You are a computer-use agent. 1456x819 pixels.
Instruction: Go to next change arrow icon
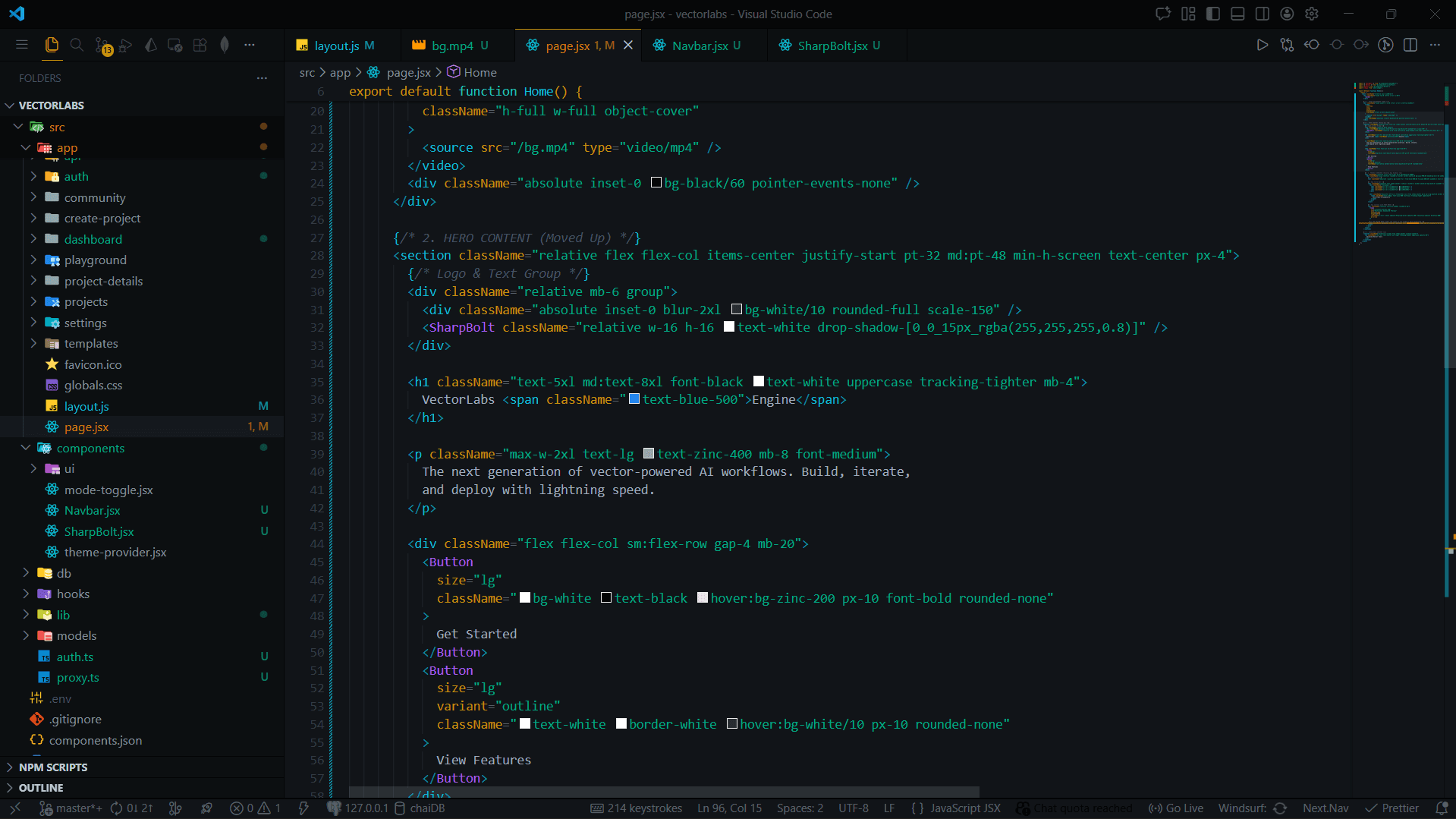(1361, 45)
